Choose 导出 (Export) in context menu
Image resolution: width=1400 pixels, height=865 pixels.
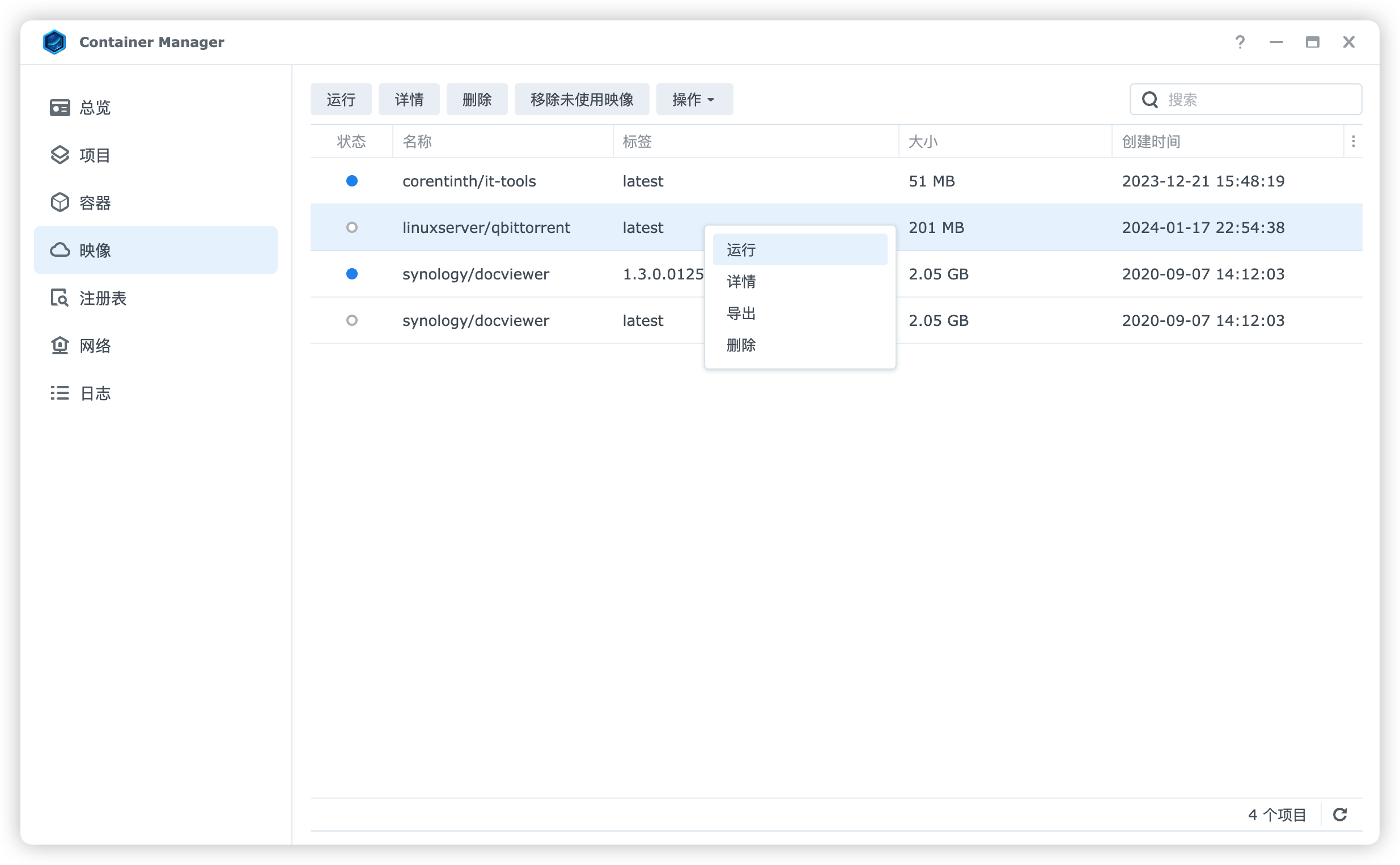pos(741,313)
